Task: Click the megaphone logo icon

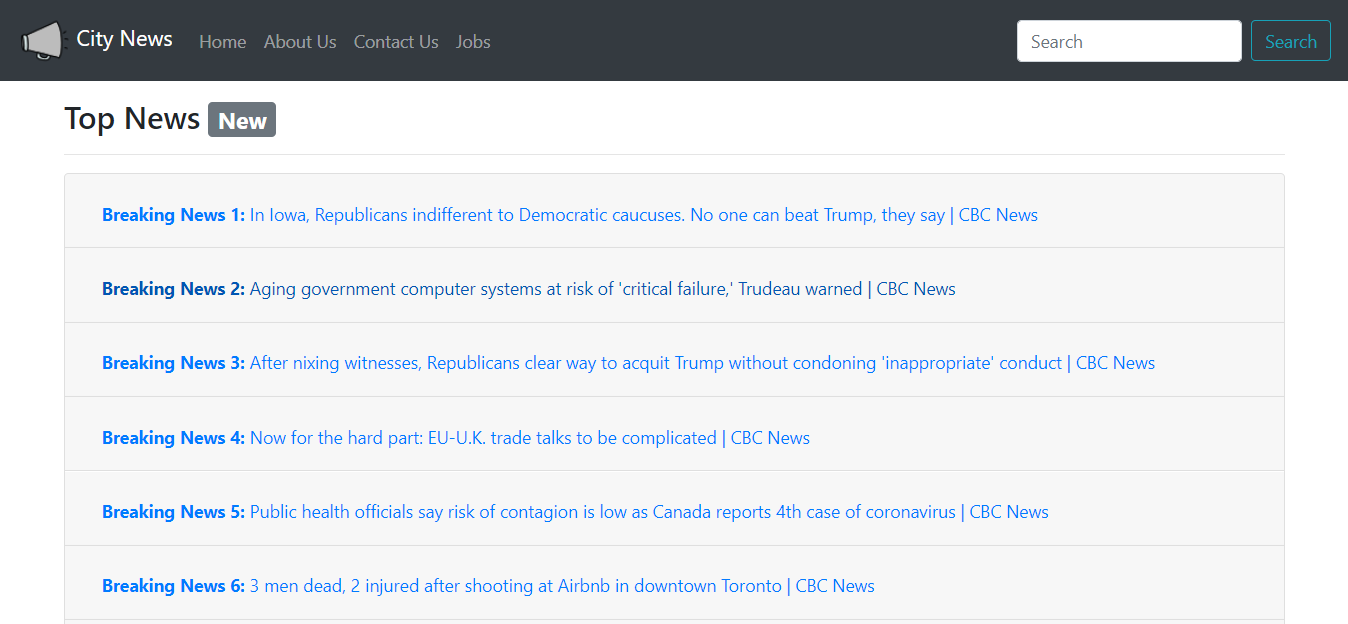Action: tap(42, 41)
